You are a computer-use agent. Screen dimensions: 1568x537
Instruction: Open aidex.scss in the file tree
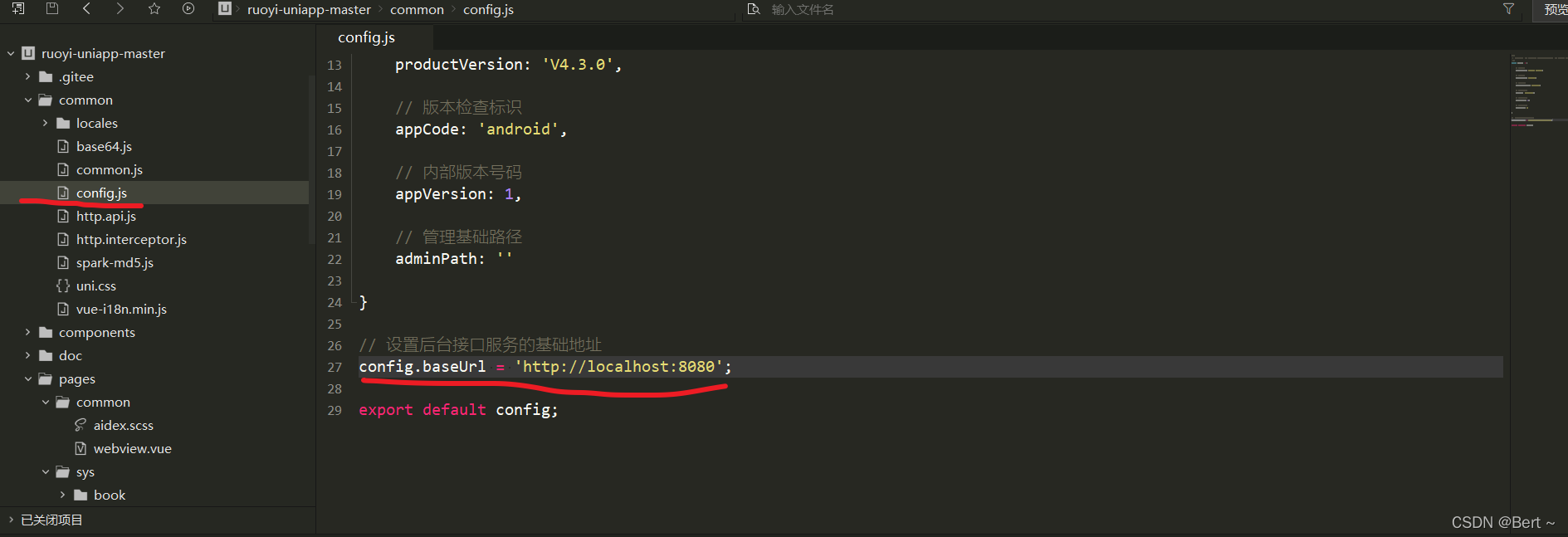pyautogui.click(x=124, y=425)
